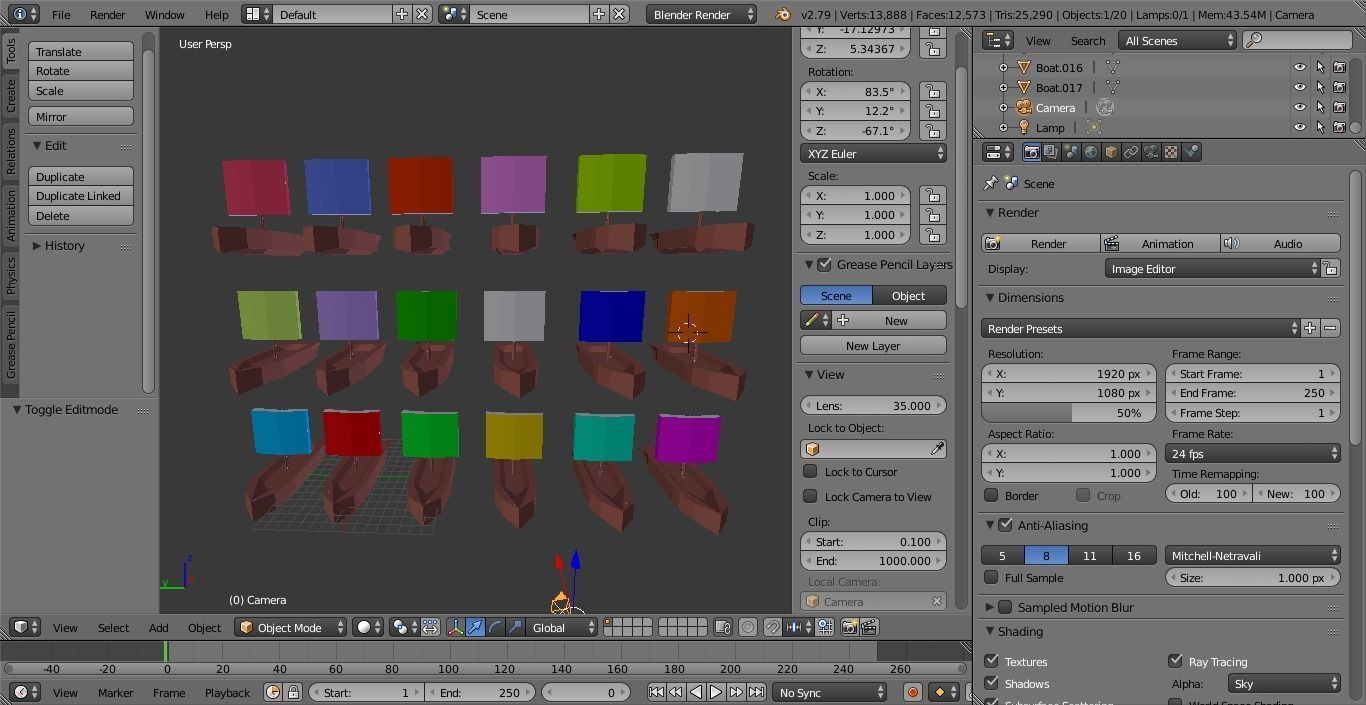
Task: Expand the History panel
Action: point(37,245)
